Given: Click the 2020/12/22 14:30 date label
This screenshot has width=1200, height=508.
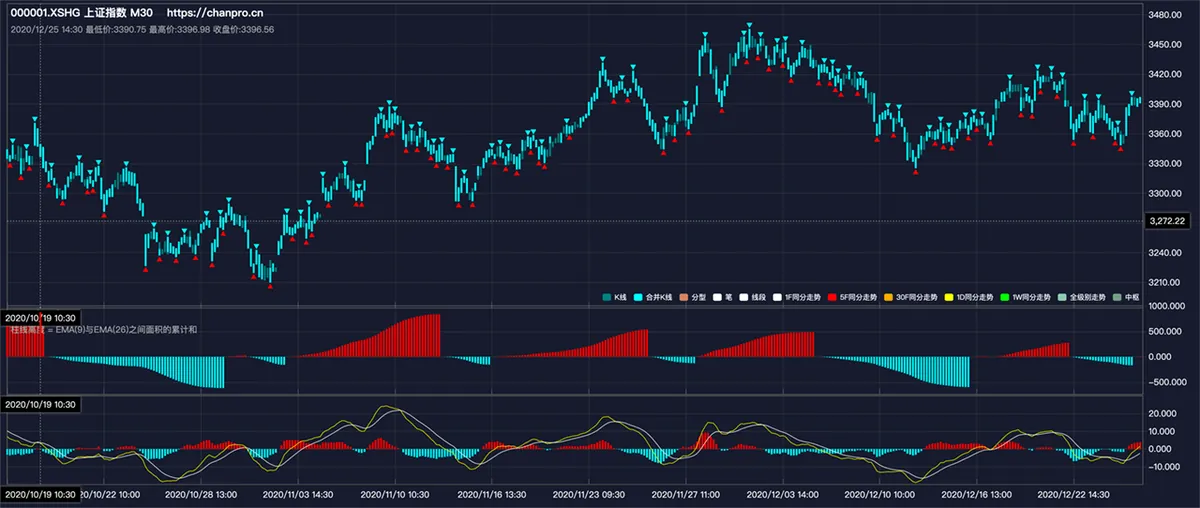Looking at the screenshot, I should (x=1073, y=494).
